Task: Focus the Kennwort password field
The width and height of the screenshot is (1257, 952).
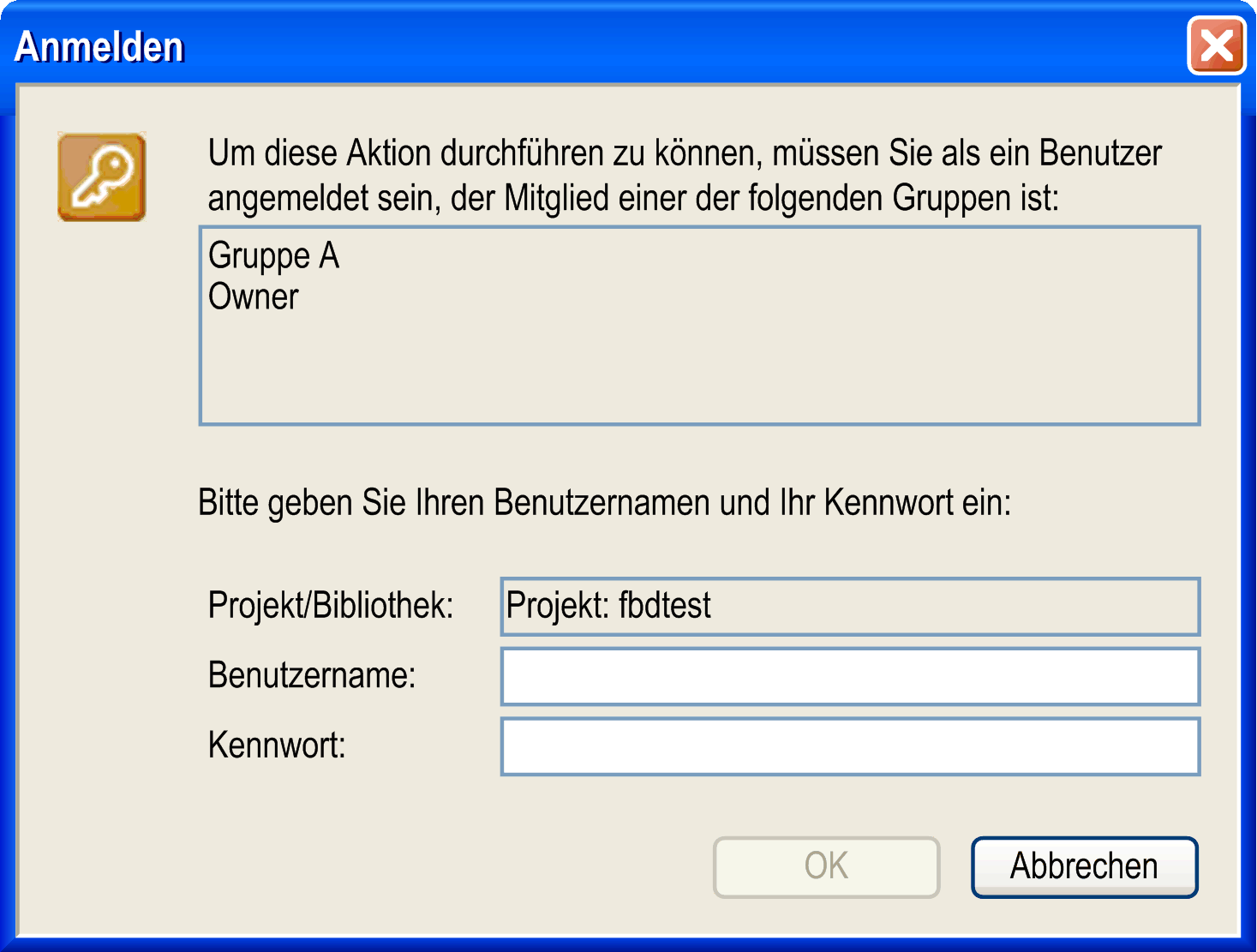Action: pyautogui.click(x=850, y=746)
